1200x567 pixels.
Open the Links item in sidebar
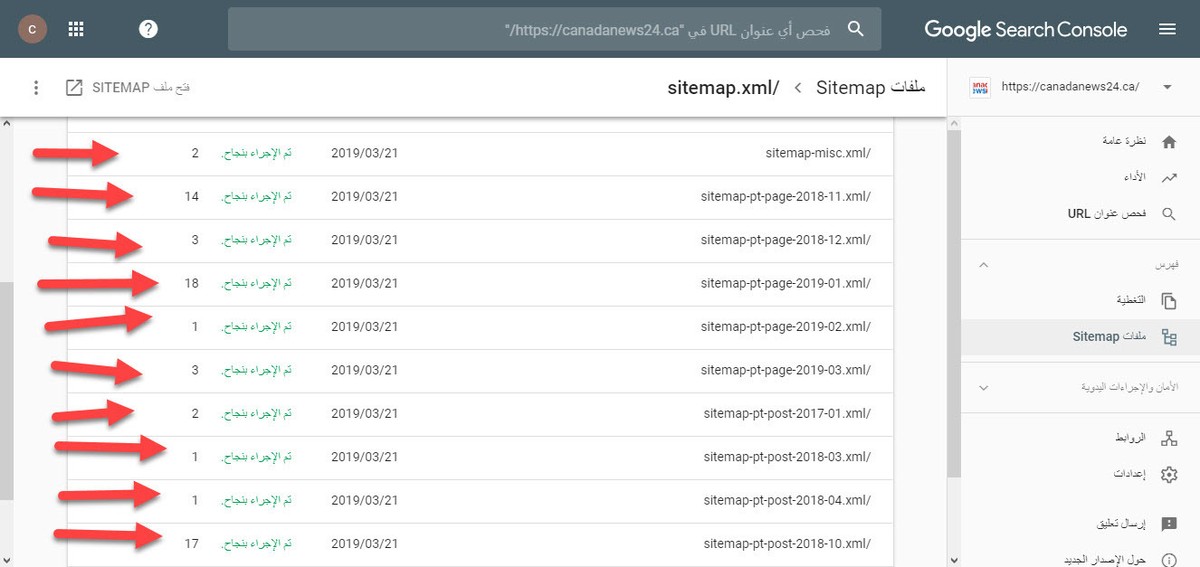(1080, 438)
